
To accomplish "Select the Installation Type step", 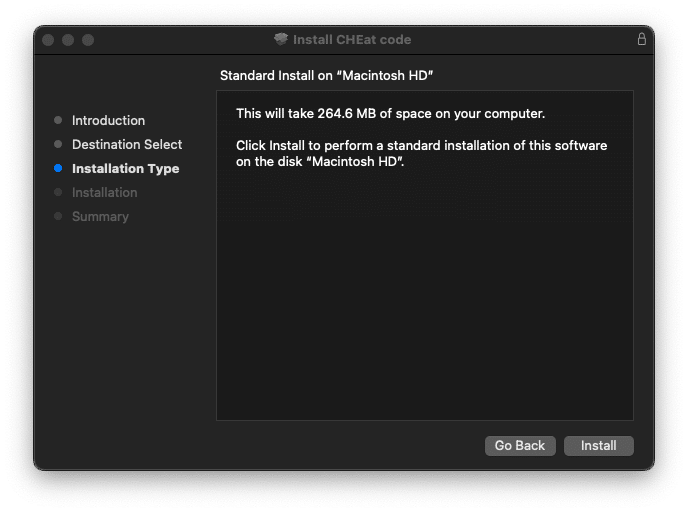I will pyautogui.click(x=125, y=168).
